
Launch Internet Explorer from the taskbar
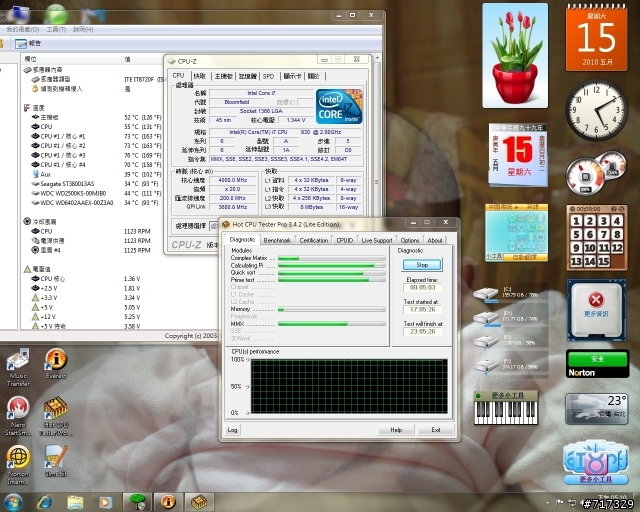(x=44, y=503)
